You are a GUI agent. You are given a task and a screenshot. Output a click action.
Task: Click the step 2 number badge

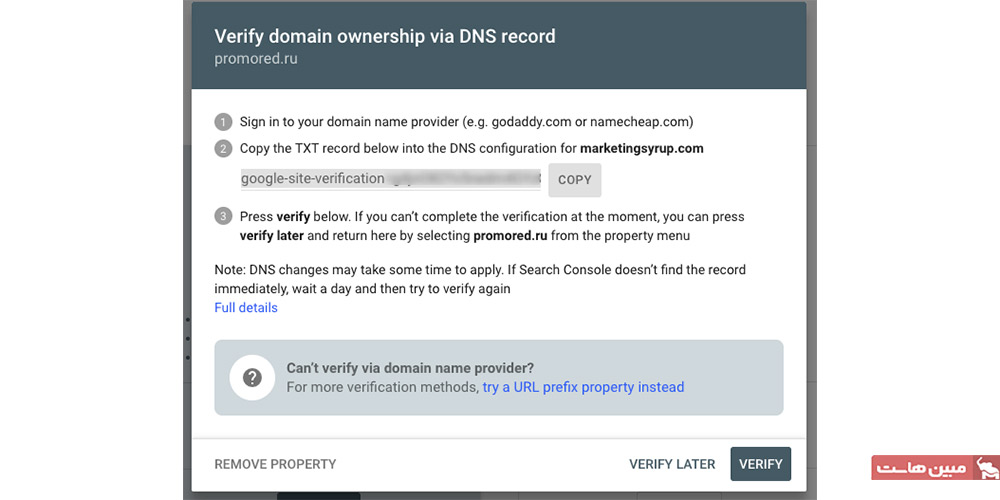click(222, 149)
